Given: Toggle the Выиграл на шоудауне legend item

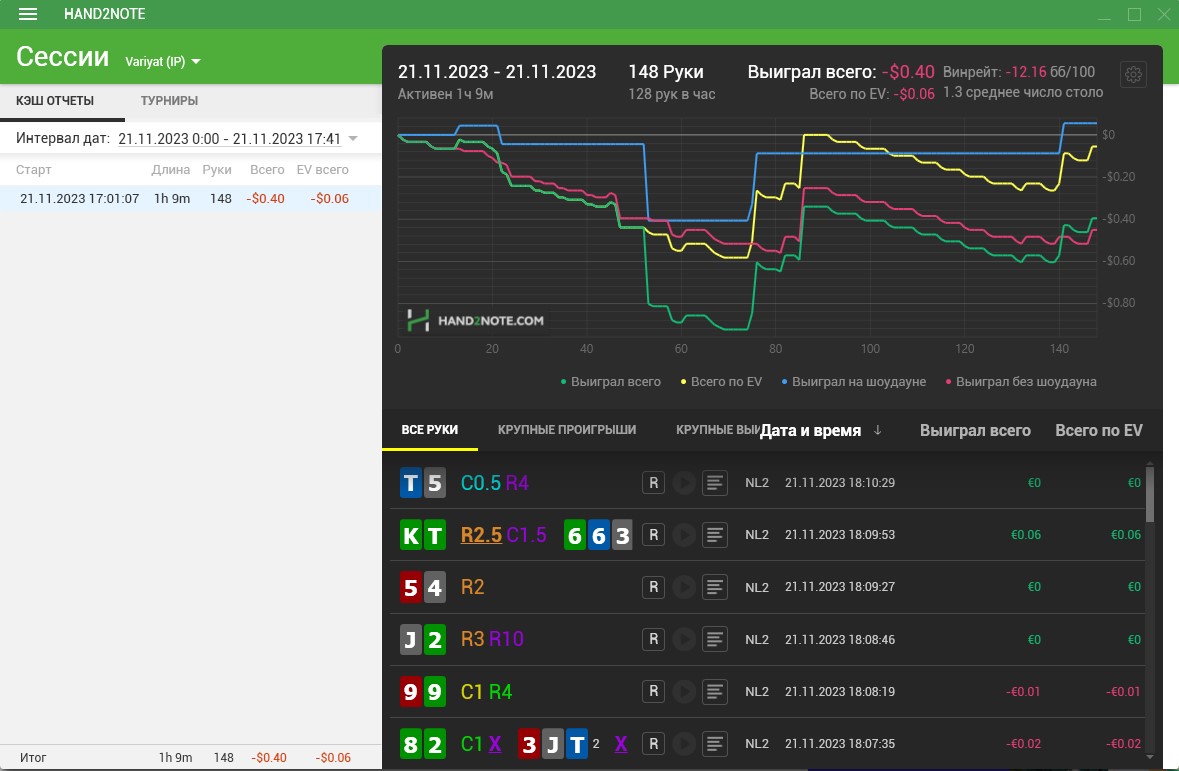Looking at the screenshot, I should [x=853, y=381].
